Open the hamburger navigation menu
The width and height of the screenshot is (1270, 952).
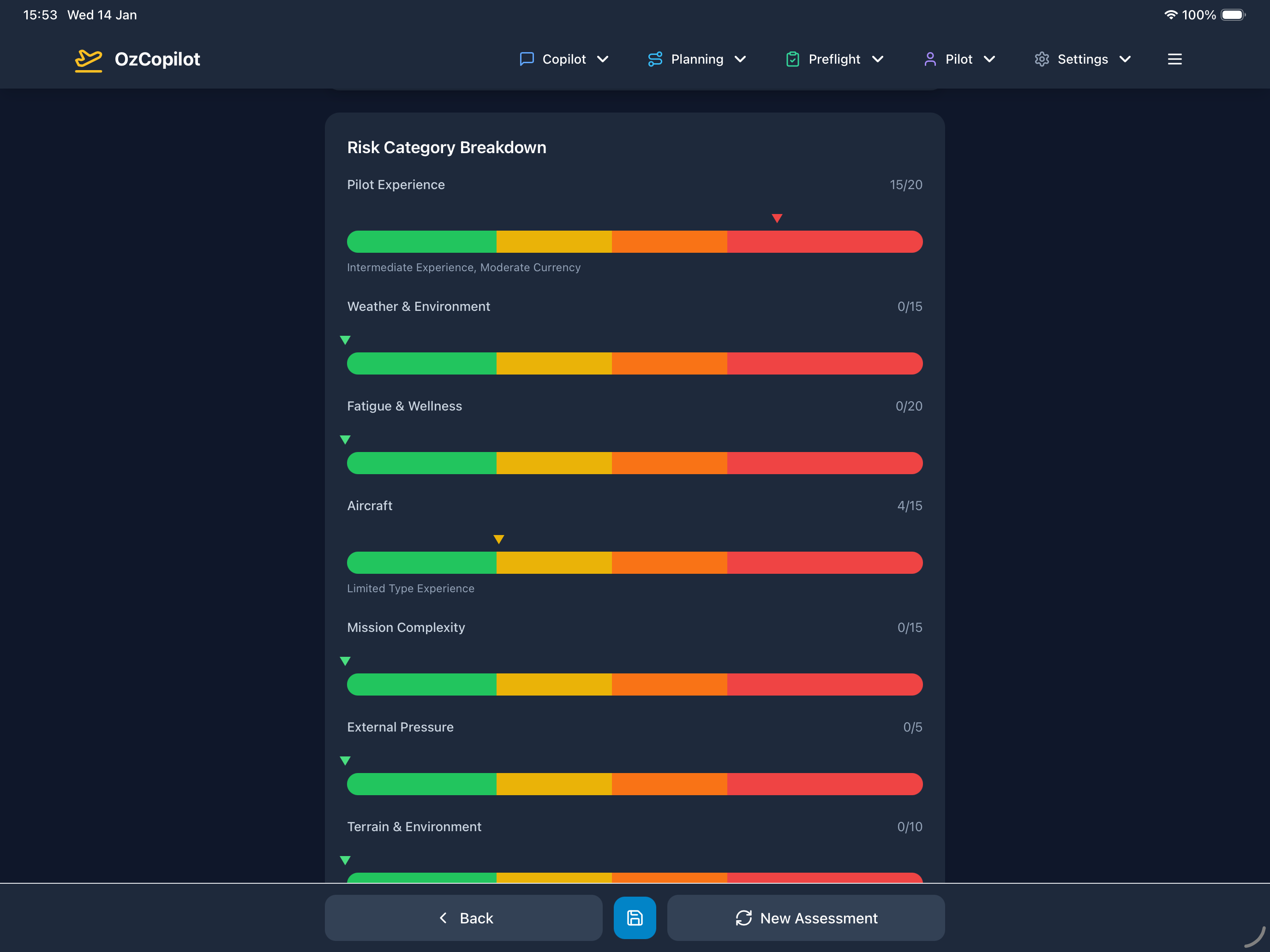pos(1174,59)
